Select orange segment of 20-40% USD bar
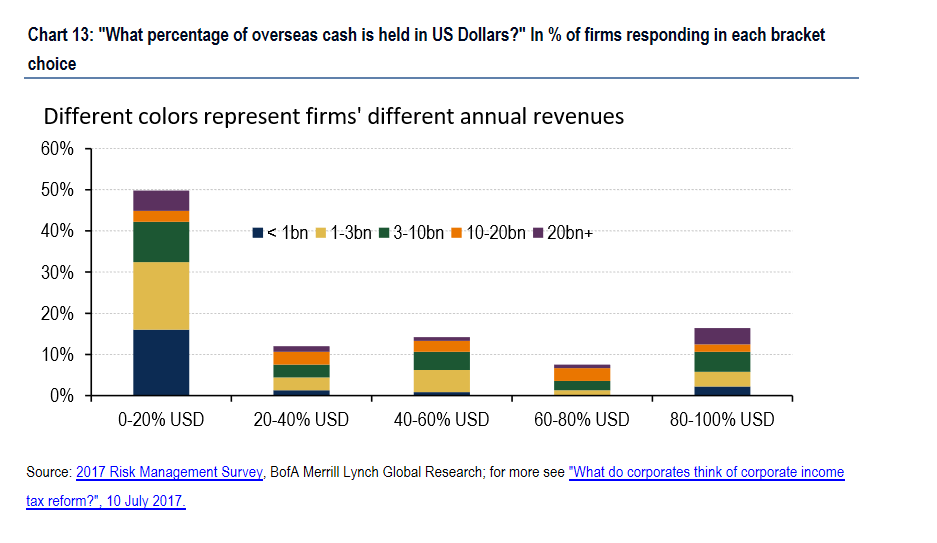The height and width of the screenshot is (543, 937). point(302,358)
